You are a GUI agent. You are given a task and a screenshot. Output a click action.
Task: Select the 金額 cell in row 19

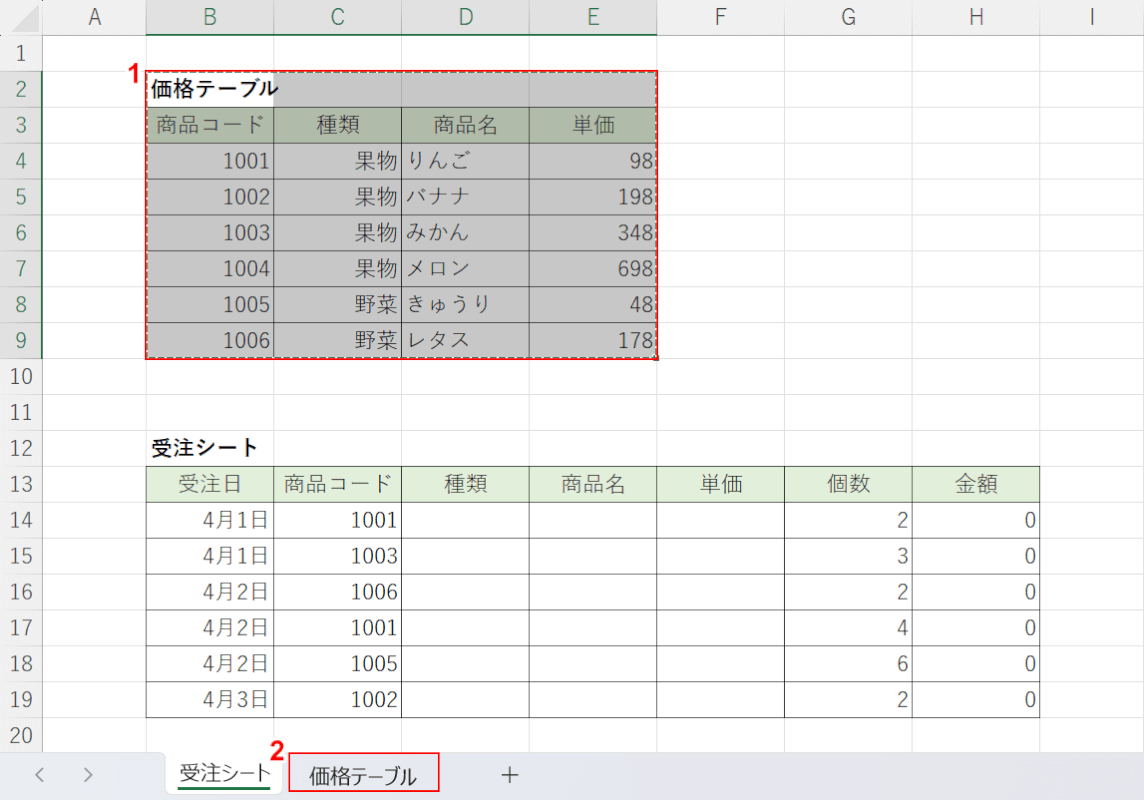point(975,700)
